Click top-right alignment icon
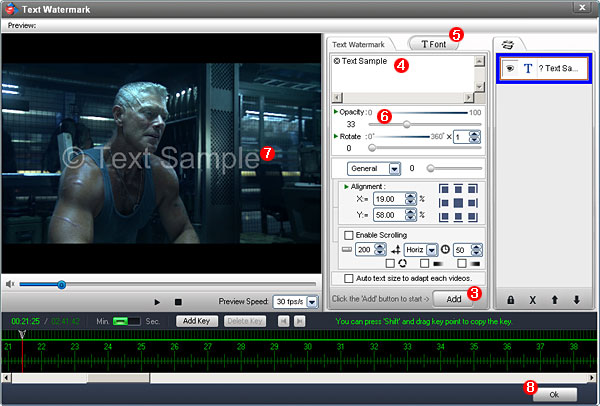This screenshot has height=406, width=600. tap(473, 189)
